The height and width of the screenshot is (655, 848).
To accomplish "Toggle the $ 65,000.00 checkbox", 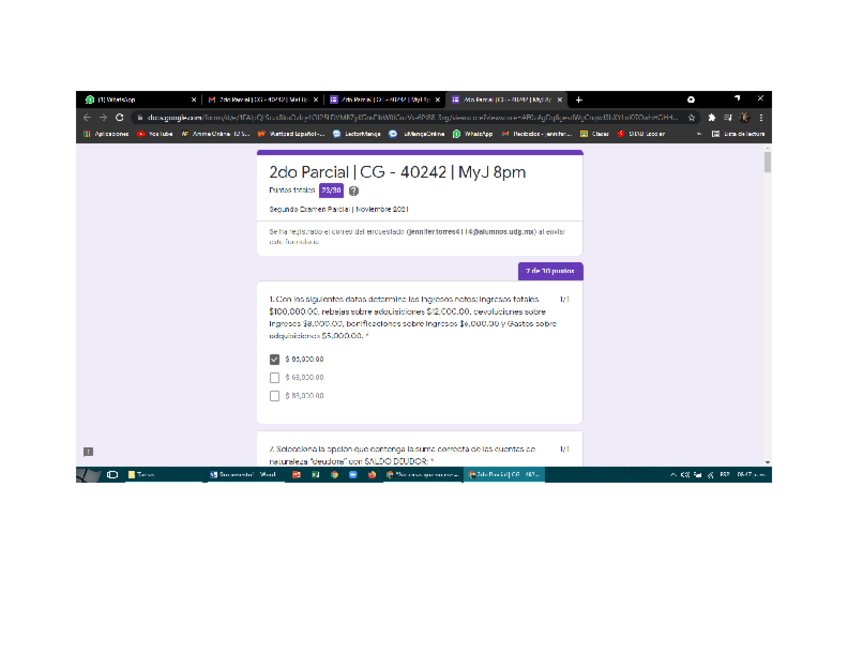I will 275,360.
